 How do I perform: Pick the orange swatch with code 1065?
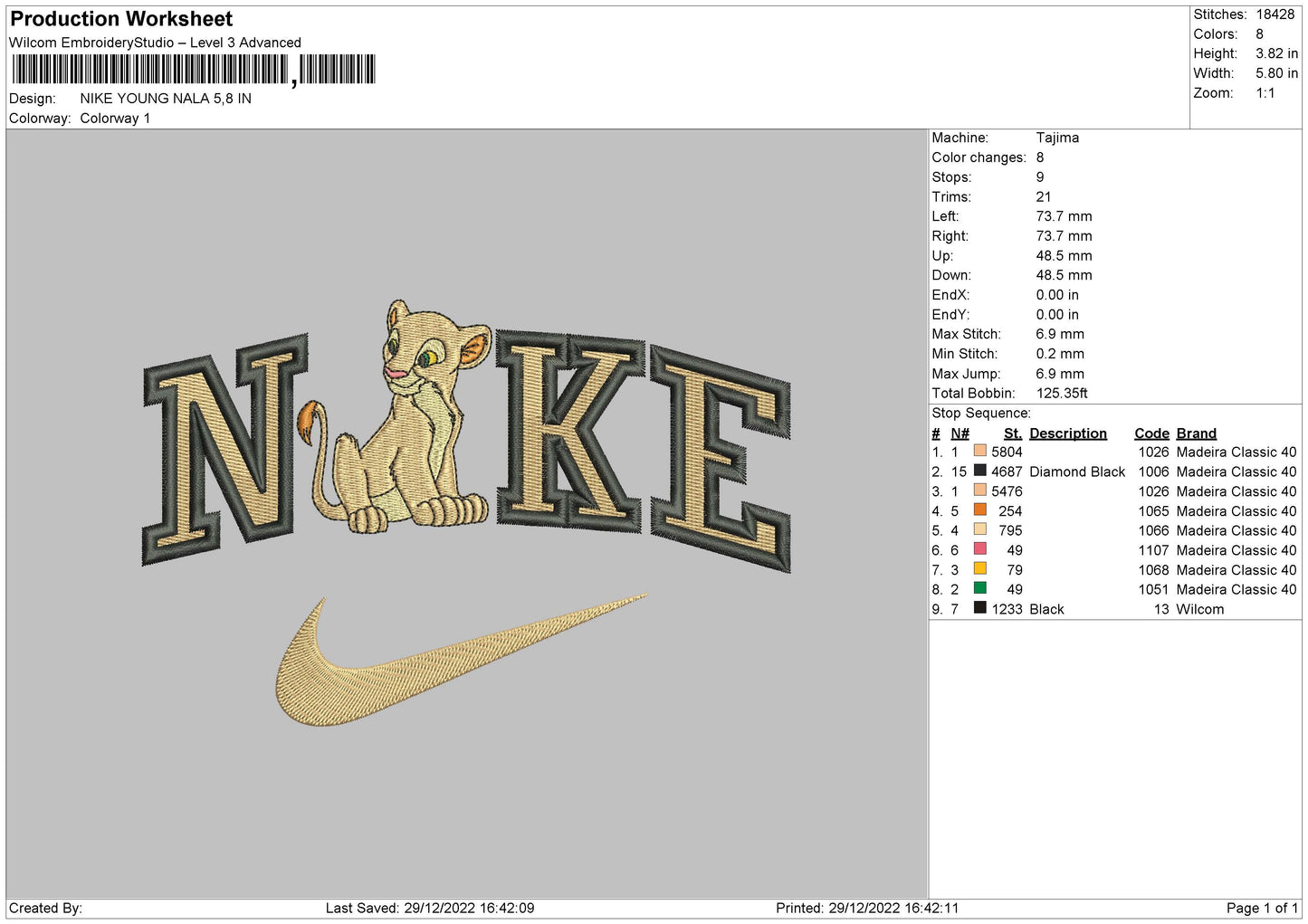tap(979, 510)
